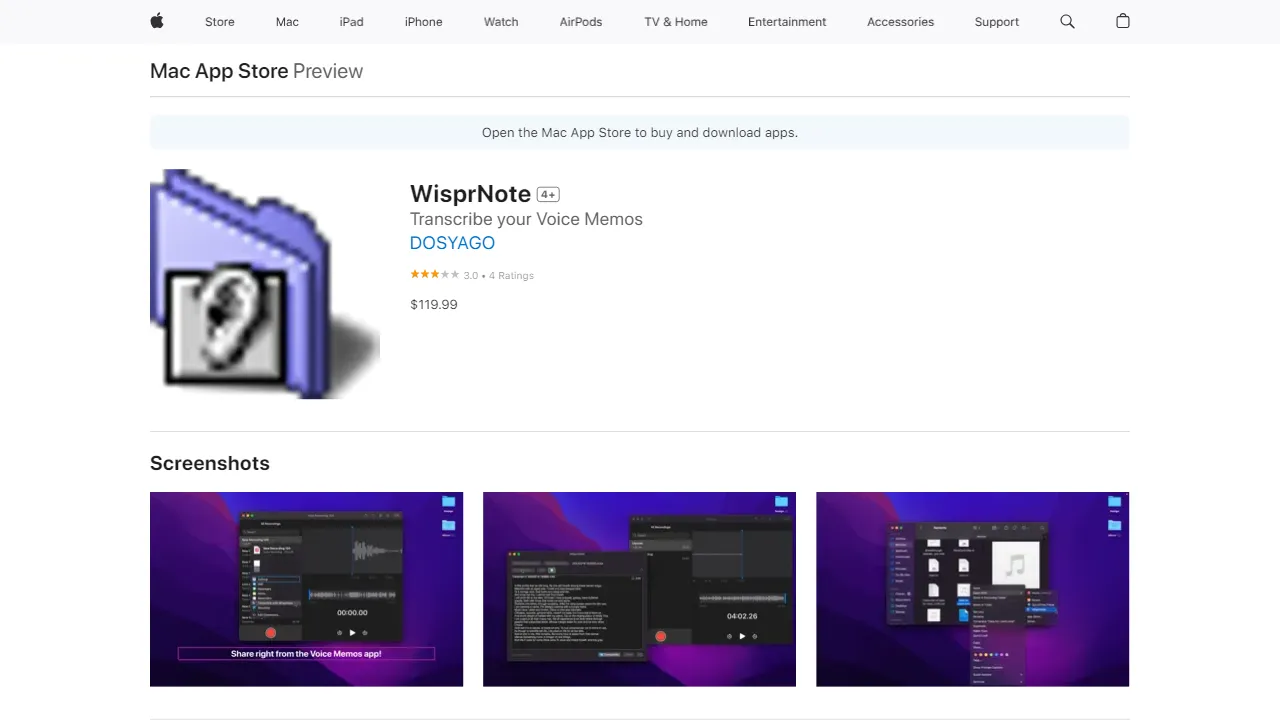Click the 3.0 • 4 Ratings text
Screen dimensions: 1280x720
coord(499,276)
